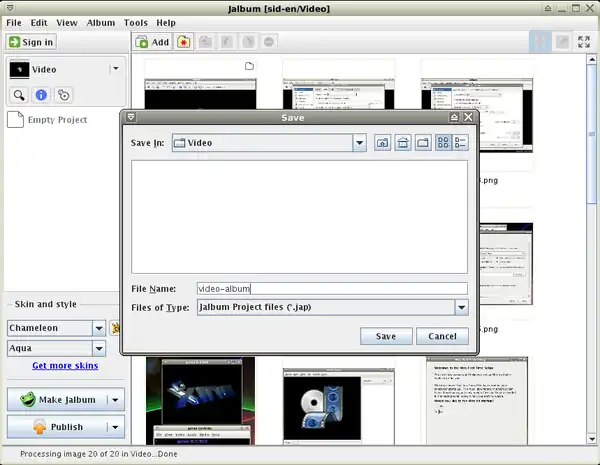
Task: Switch file browser to List view
Action: (443, 143)
